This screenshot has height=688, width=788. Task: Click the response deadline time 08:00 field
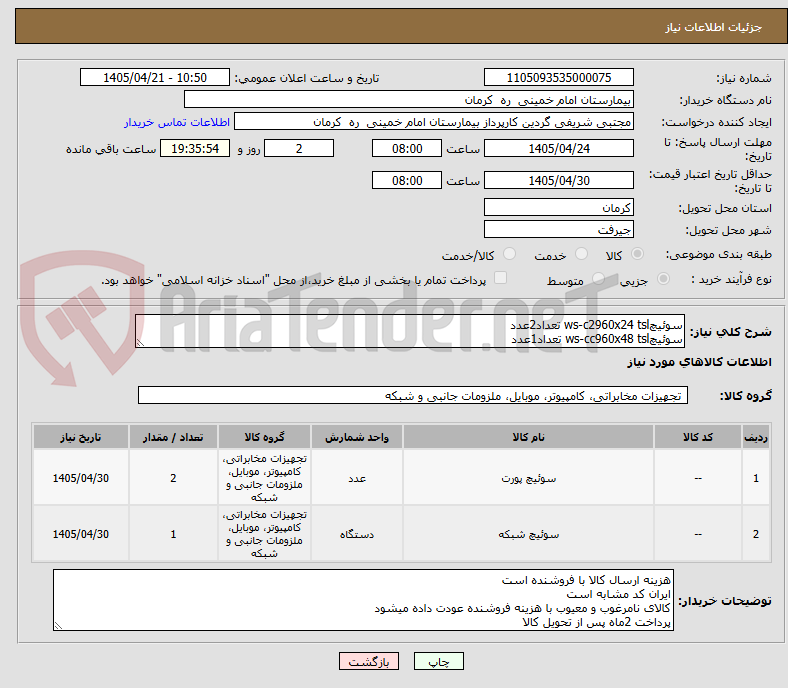pos(407,148)
